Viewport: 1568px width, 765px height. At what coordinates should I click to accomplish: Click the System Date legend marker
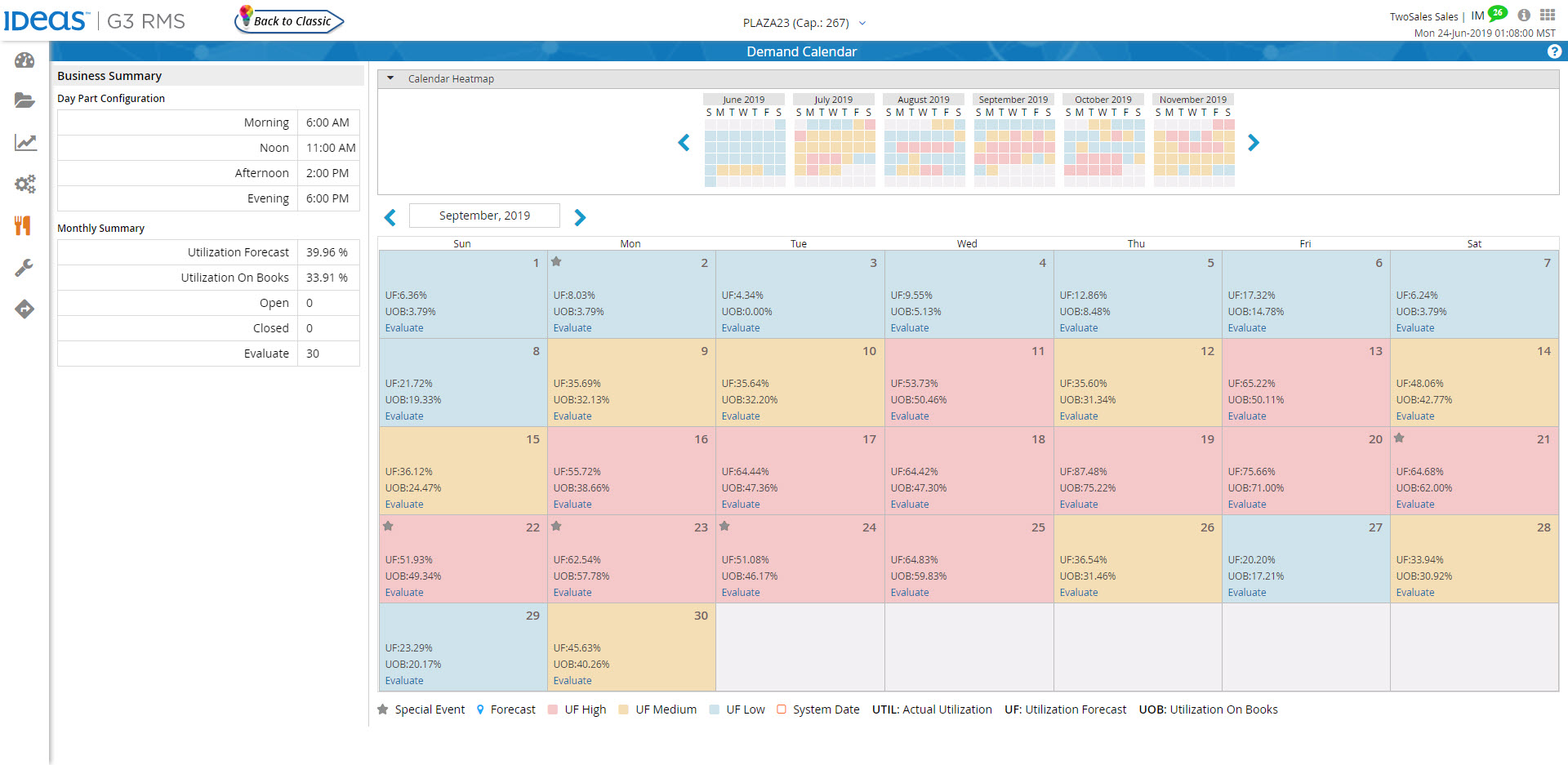[782, 709]
